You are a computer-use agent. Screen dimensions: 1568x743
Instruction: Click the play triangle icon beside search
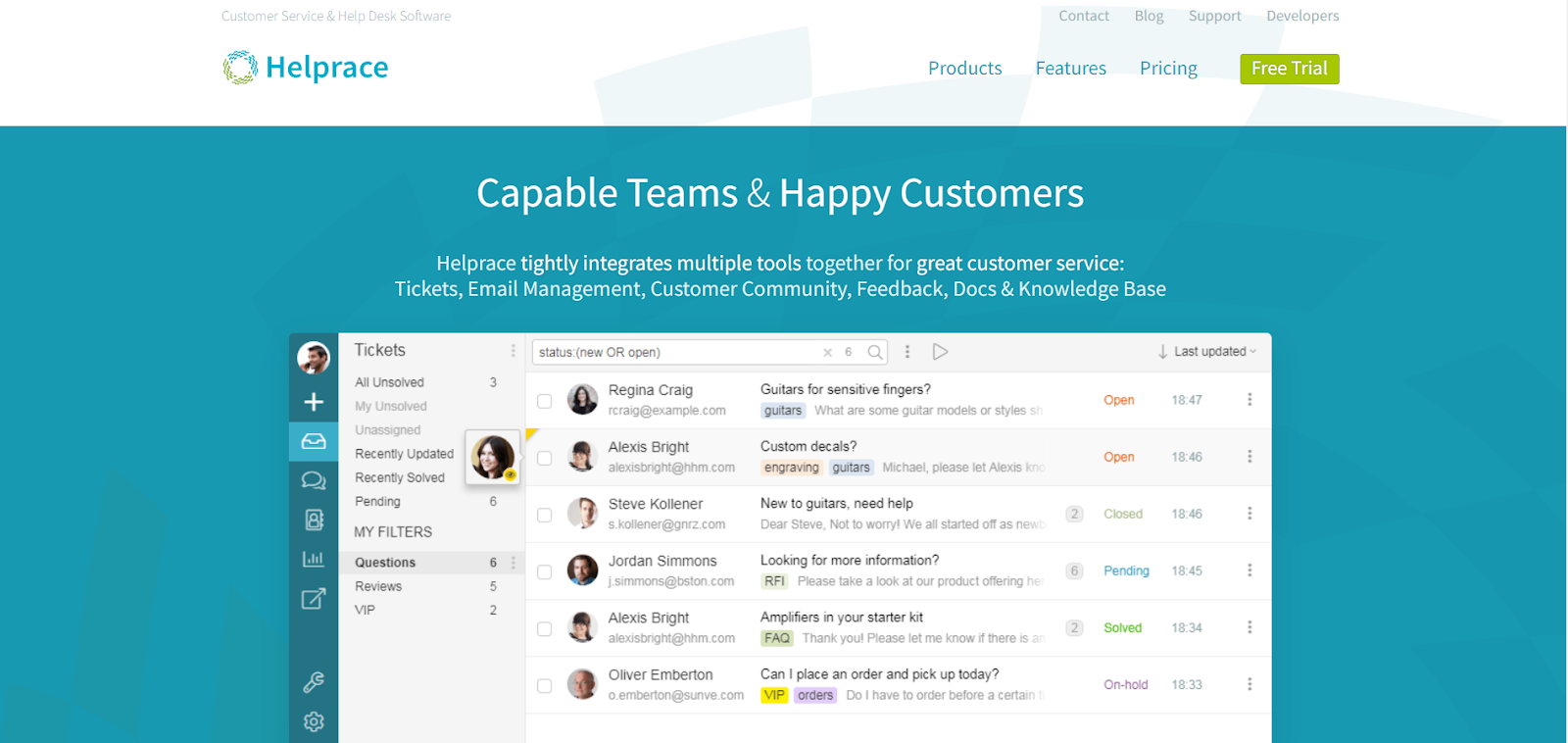point(940,351)
